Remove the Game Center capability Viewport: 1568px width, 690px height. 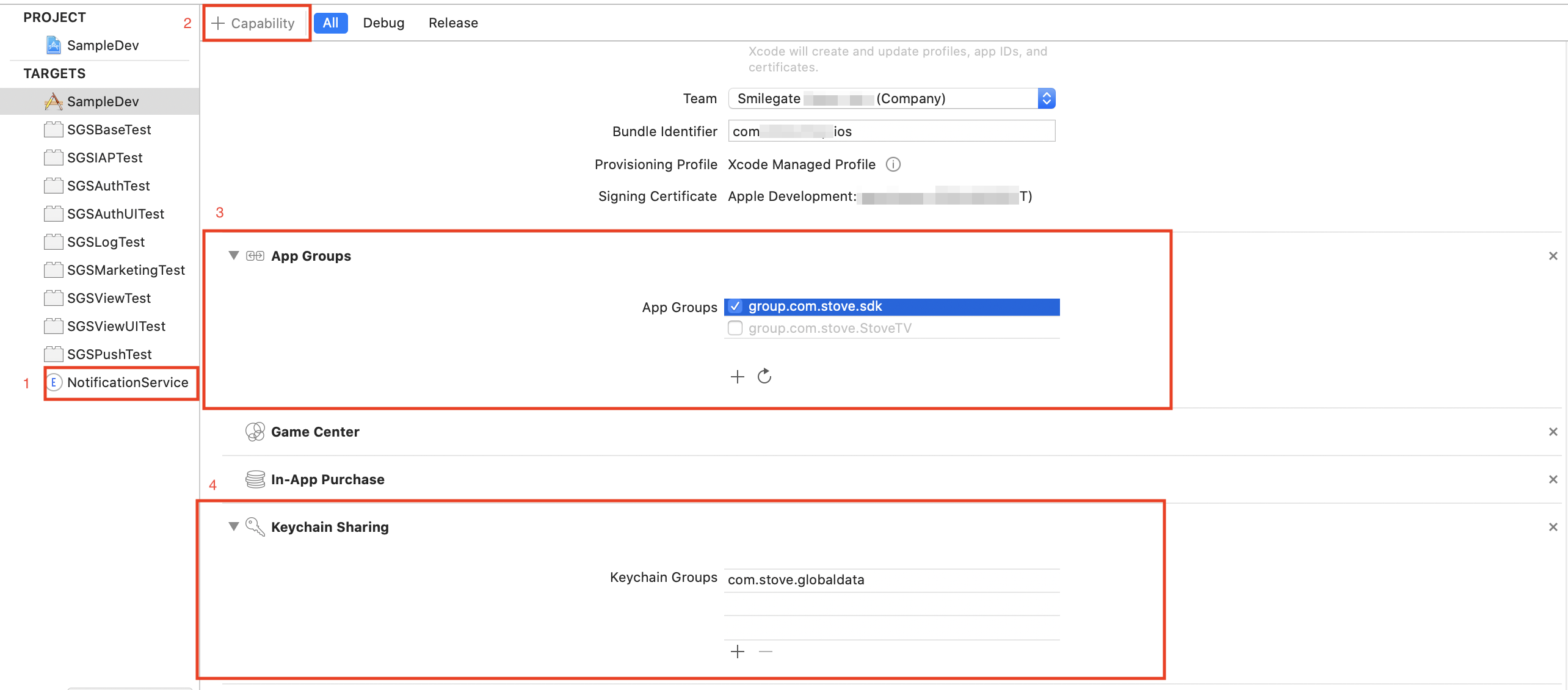[1553, 432]
